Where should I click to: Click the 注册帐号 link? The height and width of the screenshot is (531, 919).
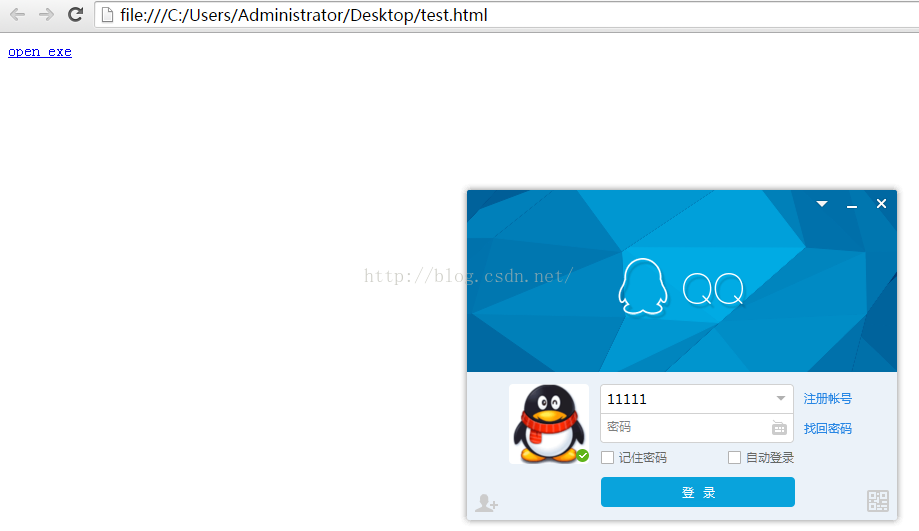pyautogui.click(x=828, y=399)
